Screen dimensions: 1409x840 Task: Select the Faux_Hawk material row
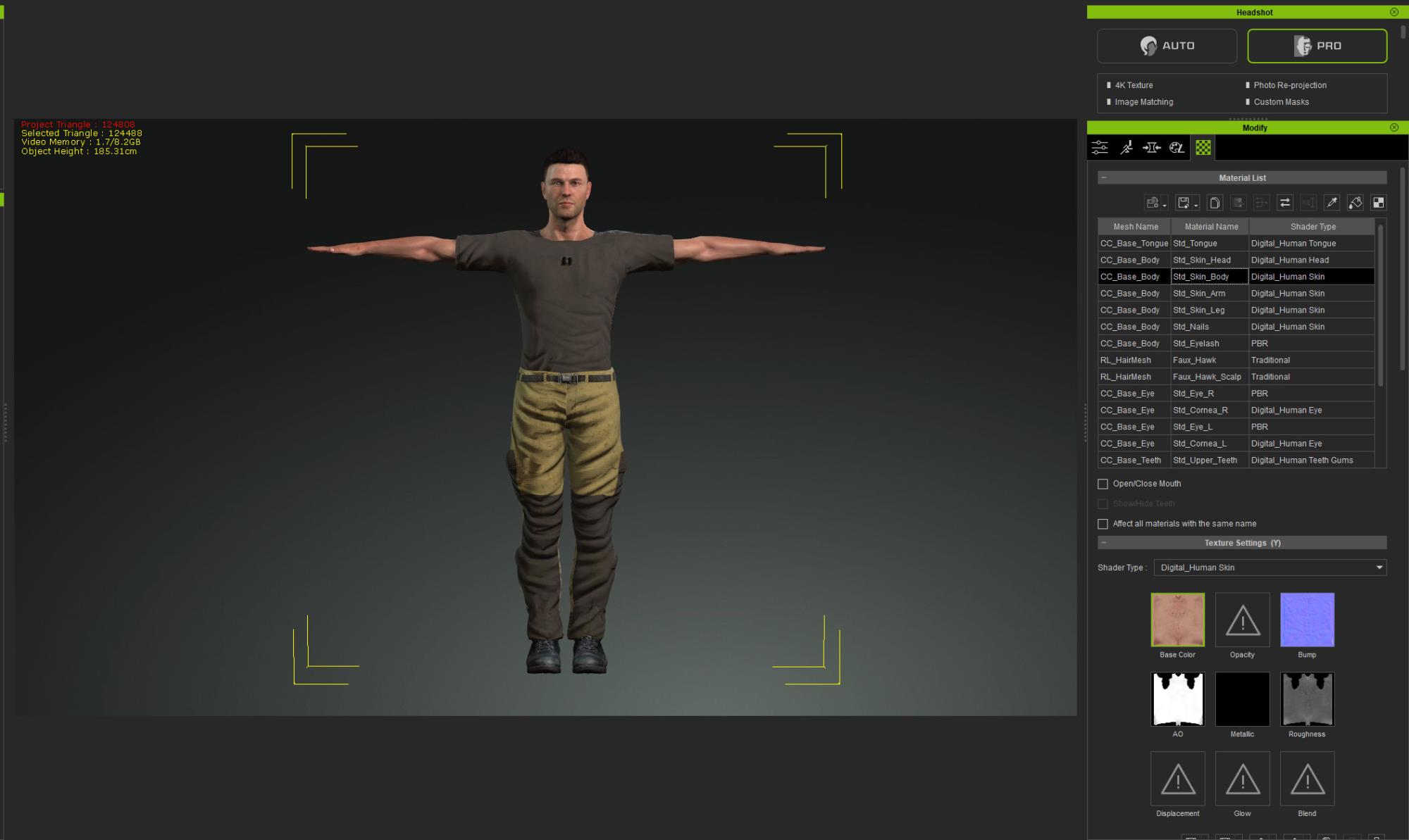click(1236, 360)
